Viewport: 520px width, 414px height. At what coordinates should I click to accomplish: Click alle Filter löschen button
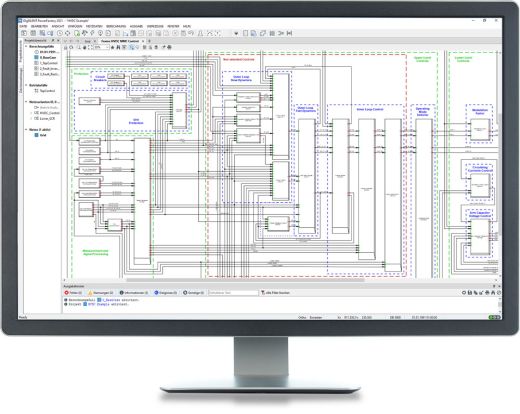click(275, 293)
